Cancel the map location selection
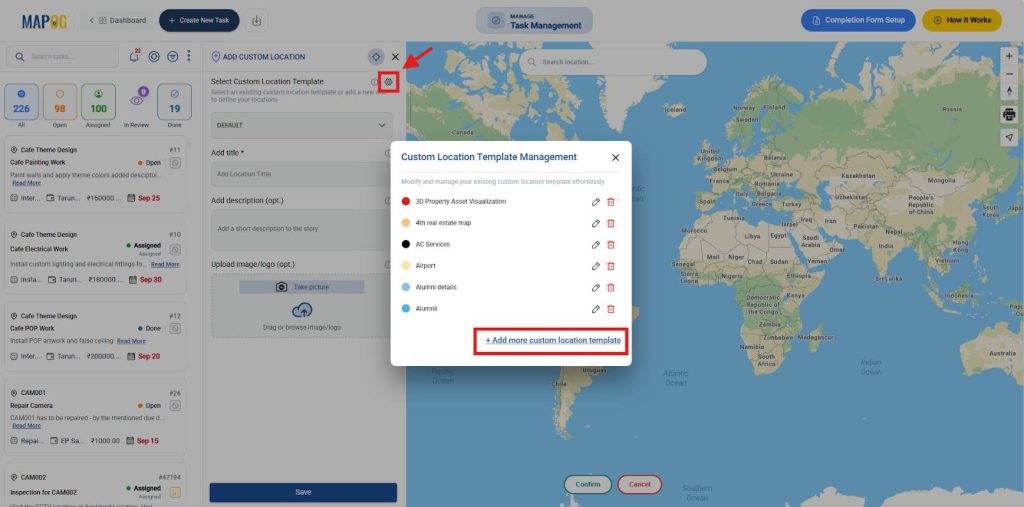Viewport: 1024px width, 507px height. (x=639, y=485)
